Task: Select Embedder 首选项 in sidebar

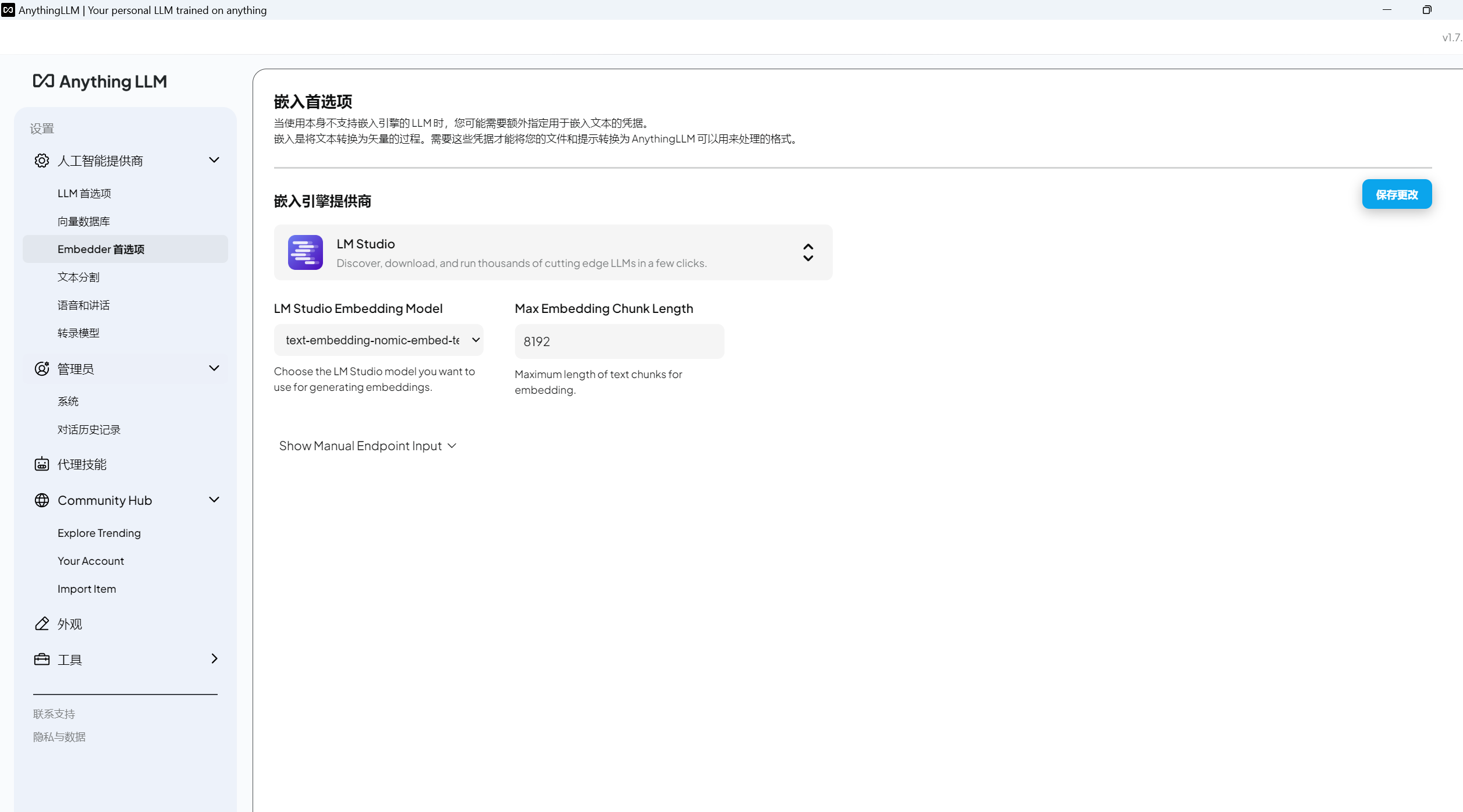Action: pos(125,249)
